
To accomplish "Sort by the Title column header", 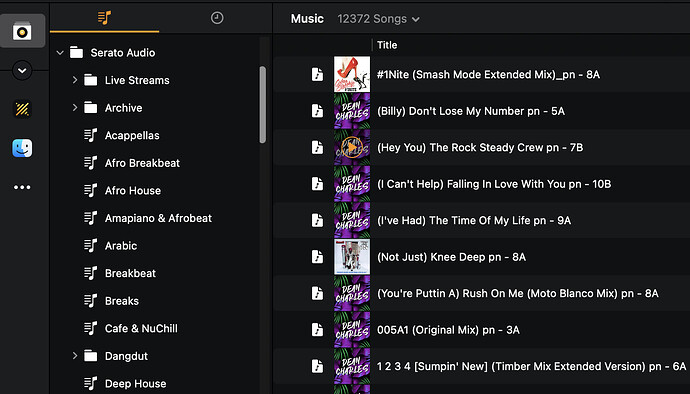I will (x=387, y=45).
